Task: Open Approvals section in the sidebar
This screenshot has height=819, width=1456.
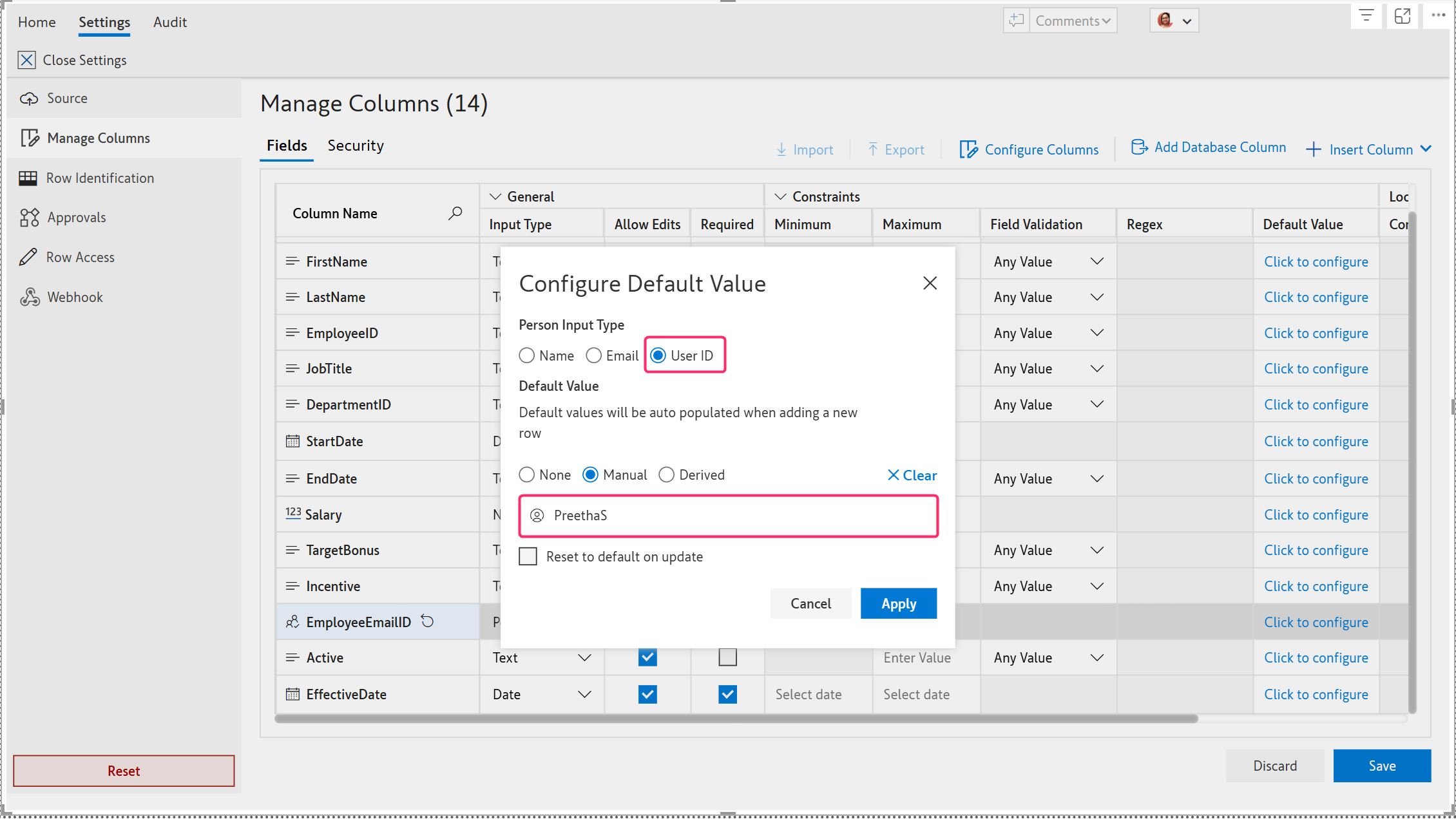Action: tap(76, 217)
